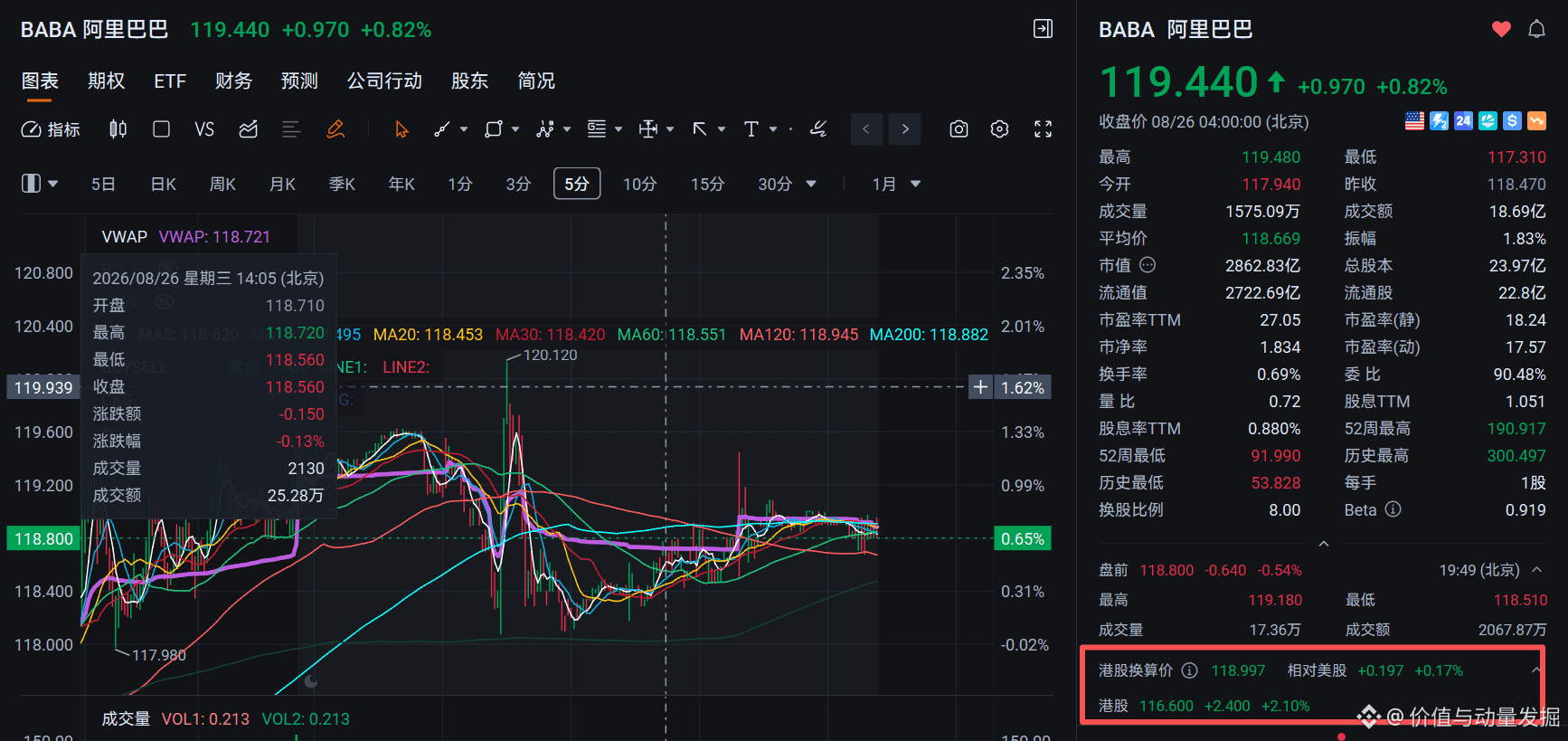Open the 预测 forecast tab
The image size is (1568, 741).
[x=299, y=81]
